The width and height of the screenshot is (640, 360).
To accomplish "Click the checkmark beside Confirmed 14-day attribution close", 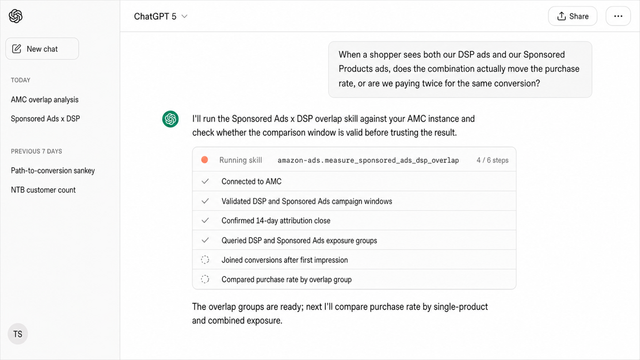I will pyautogui.click(x=205, y=220).
